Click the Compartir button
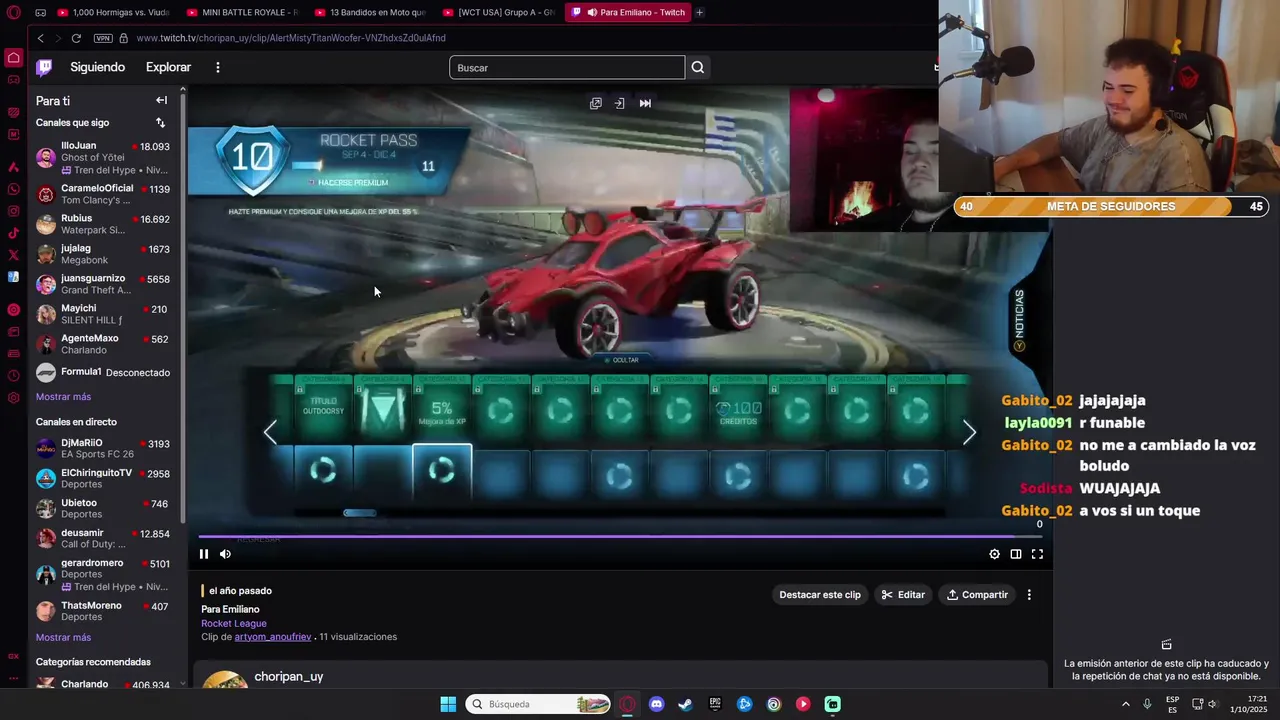Screen dimensions: 1280x720 click(x=977, y=594)
